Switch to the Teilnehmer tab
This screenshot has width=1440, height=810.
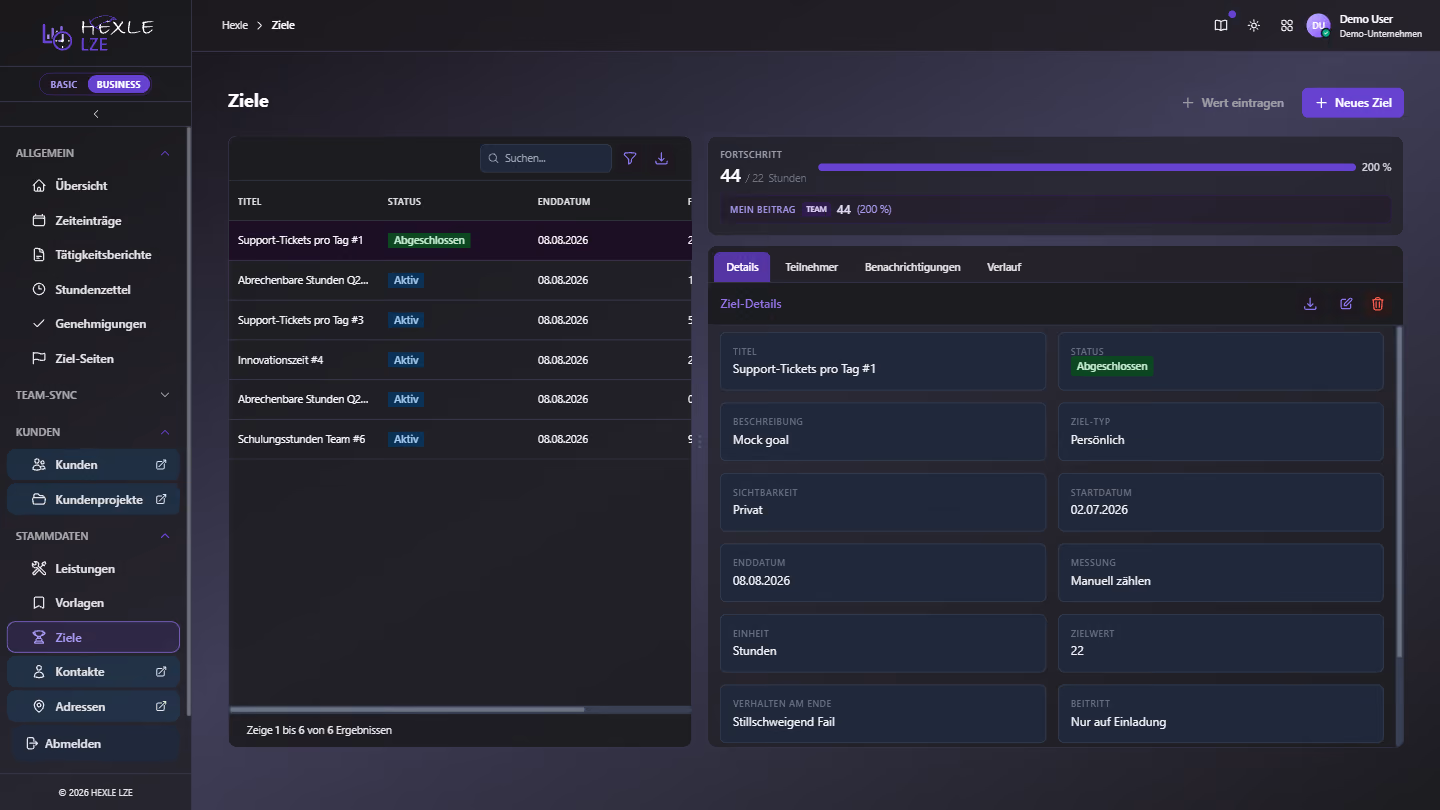pos(811,267)
